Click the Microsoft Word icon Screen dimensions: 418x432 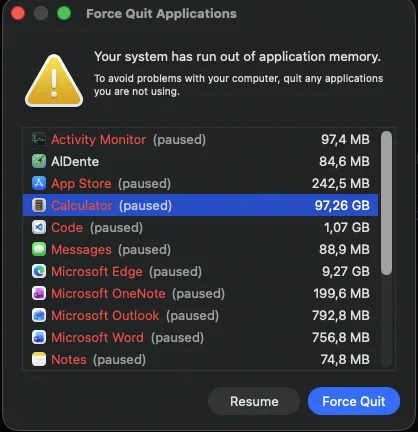pos(39,337)
